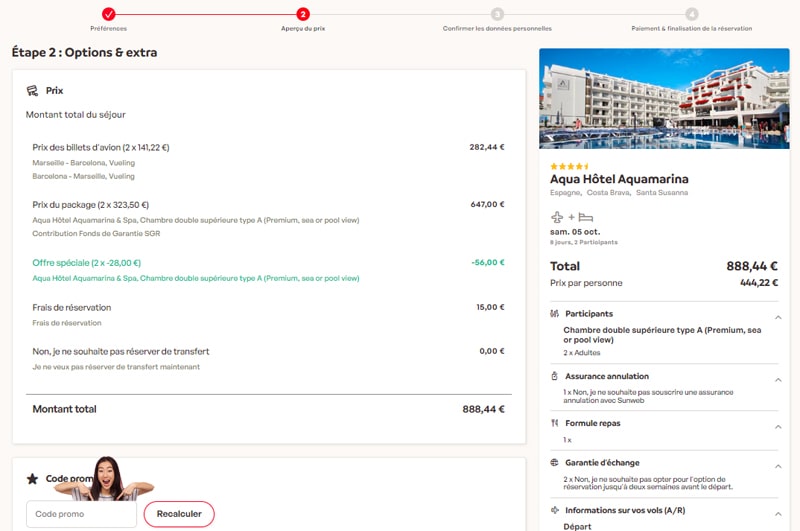Click the 647,00 € package price
The height and width of the screenshot is (531, 800).
pyautogui.click(x=487, y=204)
